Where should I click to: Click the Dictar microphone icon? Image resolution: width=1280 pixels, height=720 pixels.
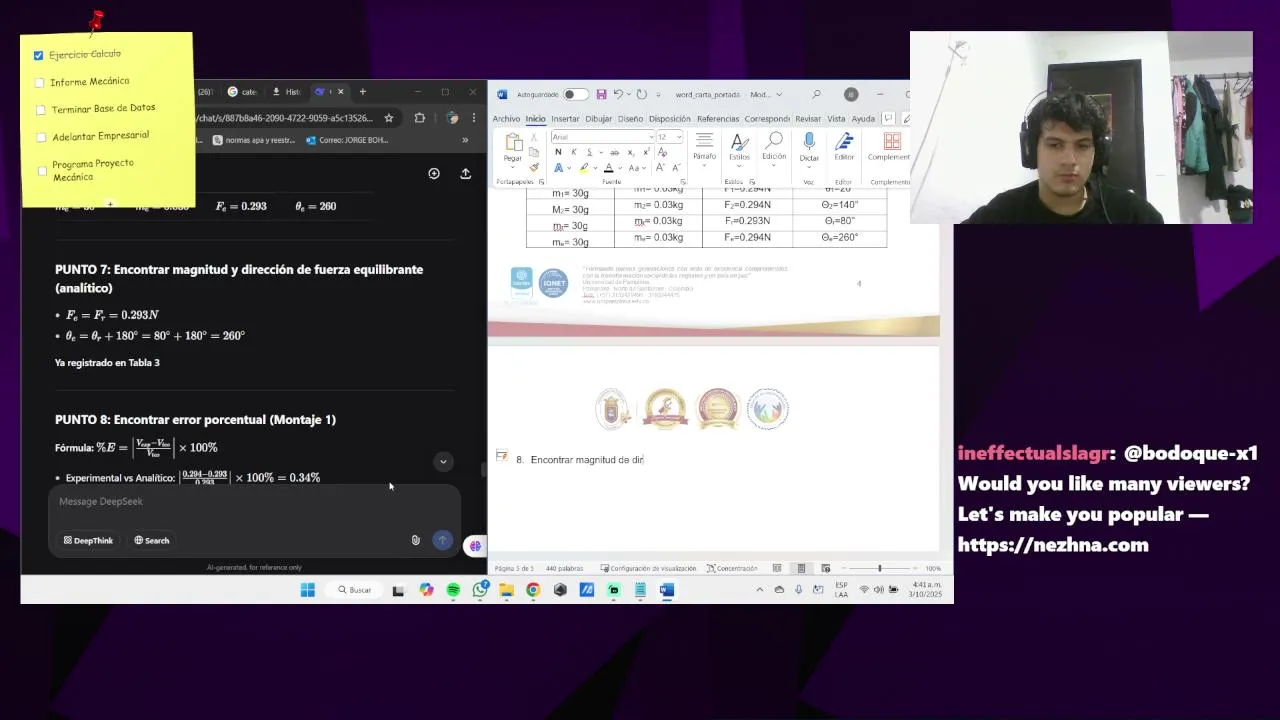tap(809, 142)
